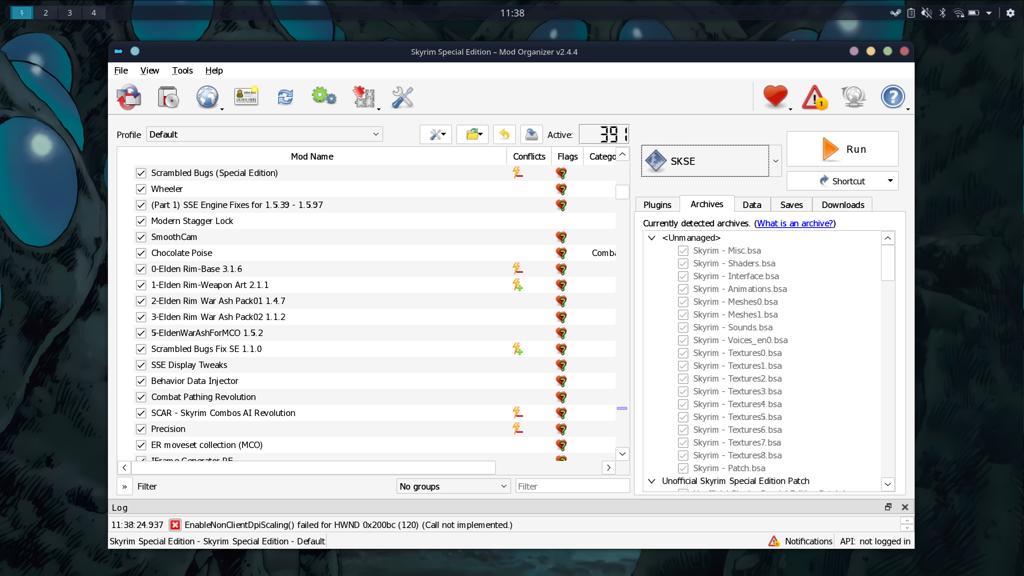Switch to the Plugins tab
The width and height of the screenshot is (1024, 576).
coord(657,205)
